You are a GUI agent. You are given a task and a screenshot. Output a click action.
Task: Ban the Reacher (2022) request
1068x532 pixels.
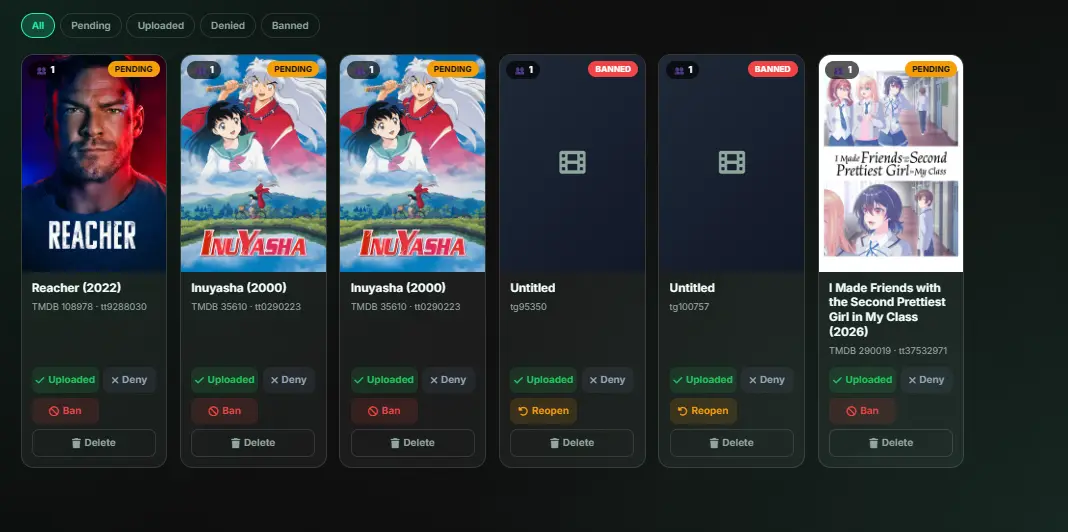pos(65,411)
